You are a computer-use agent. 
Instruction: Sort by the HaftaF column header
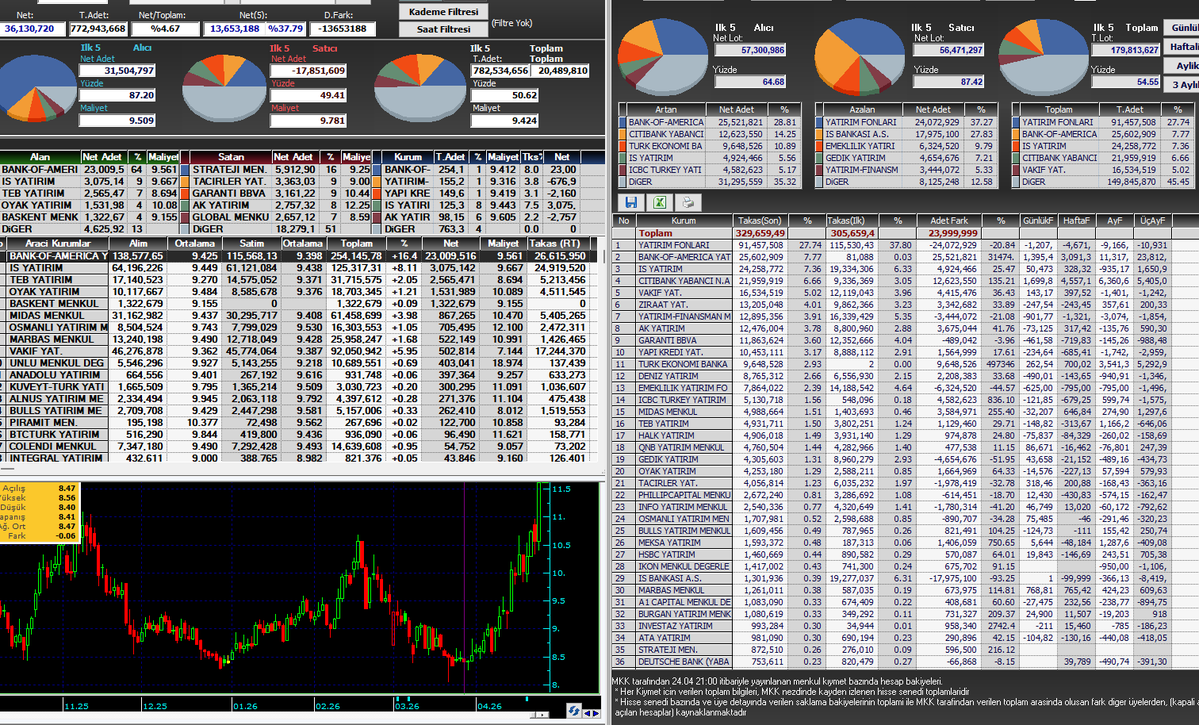coord(1076,220)
